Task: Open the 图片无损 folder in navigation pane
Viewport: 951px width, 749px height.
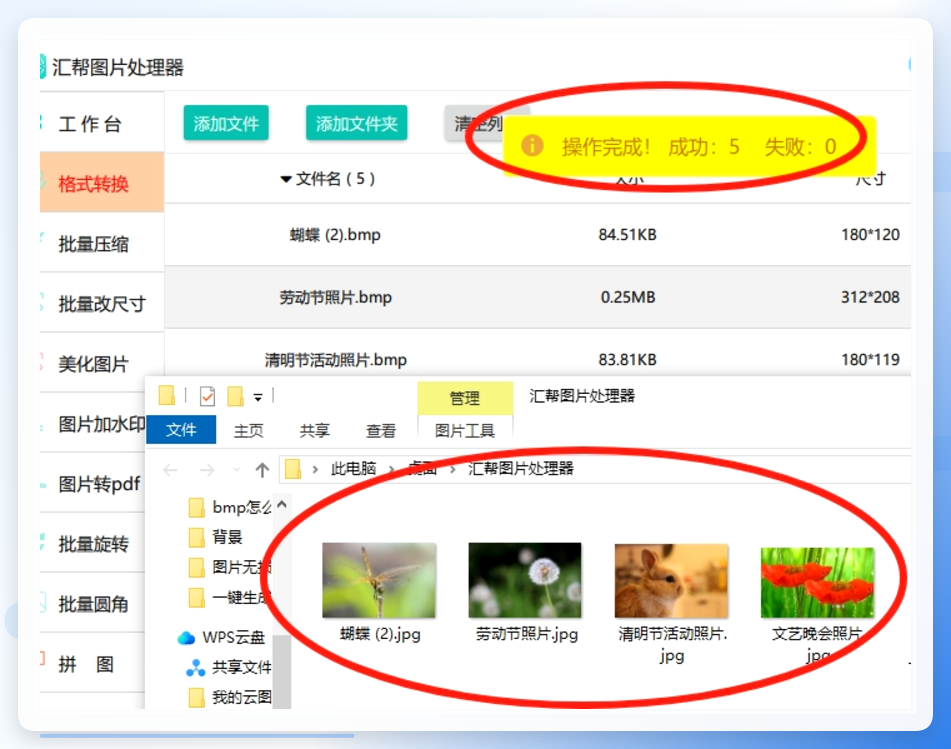Action: (229, 567)
